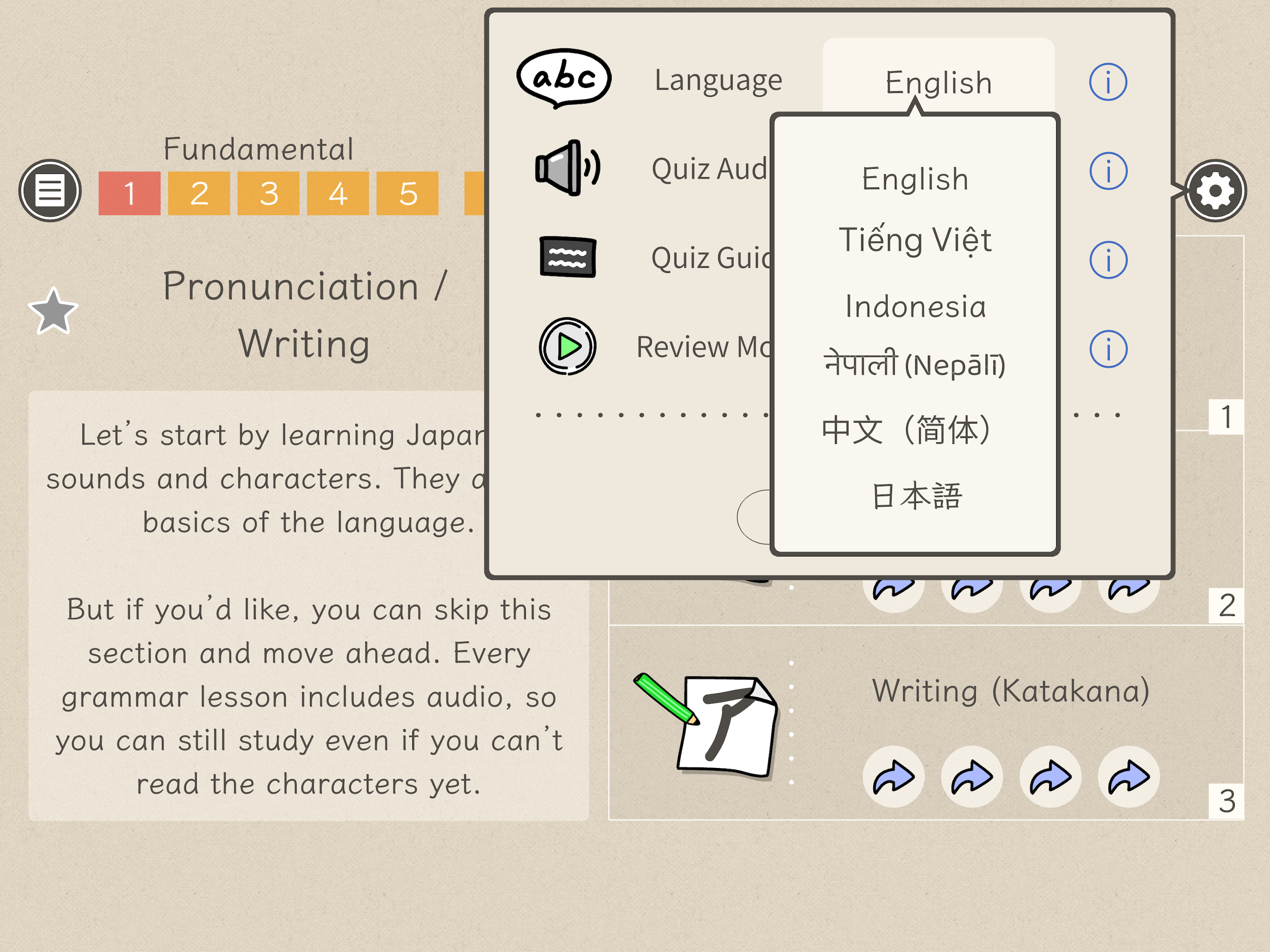Select English in the language list

pyautogui.click(x=915, y=179)
